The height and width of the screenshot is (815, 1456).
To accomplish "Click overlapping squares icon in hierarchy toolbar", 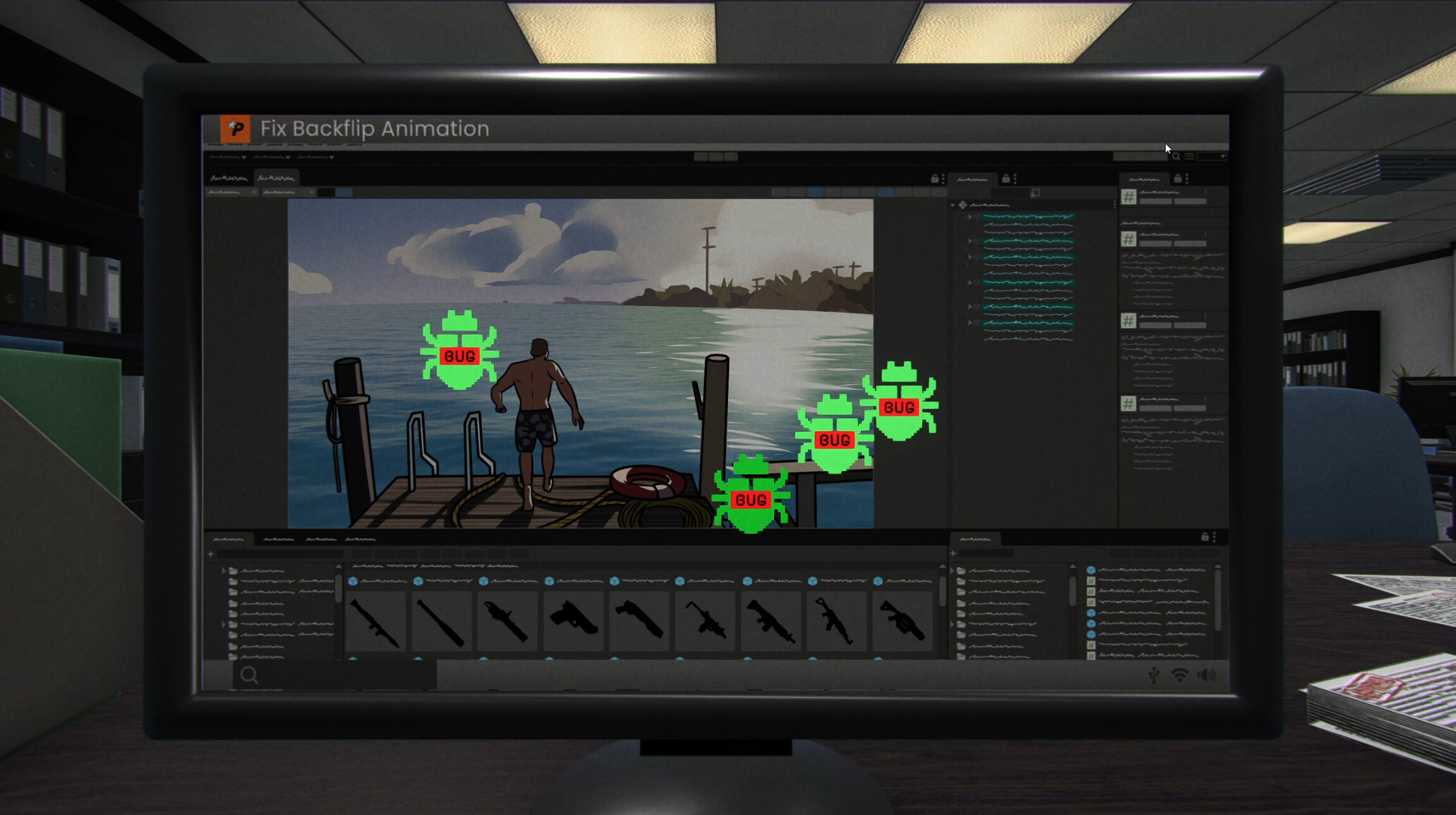I will pyautogui.click(x=1035, y=193).
